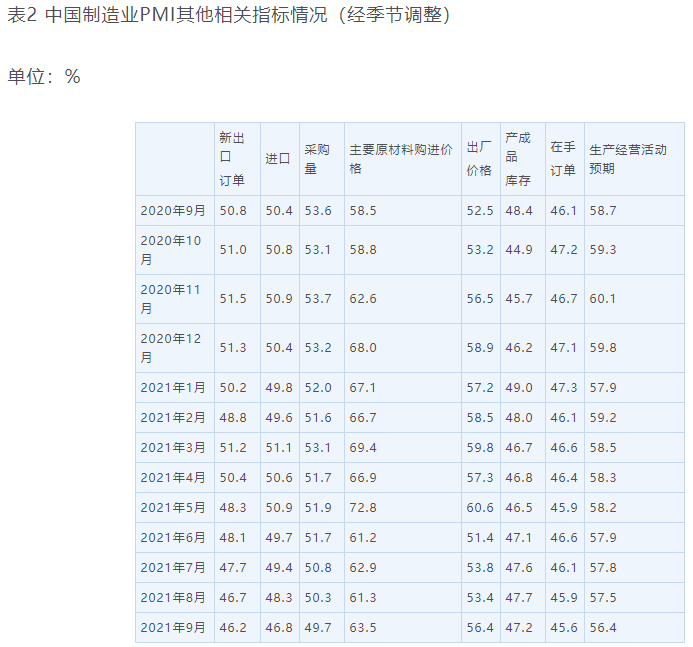693x647 pixels.
Task: Click the 63.5 value in 2021年9月 row
Action: (x=363, y=628)
